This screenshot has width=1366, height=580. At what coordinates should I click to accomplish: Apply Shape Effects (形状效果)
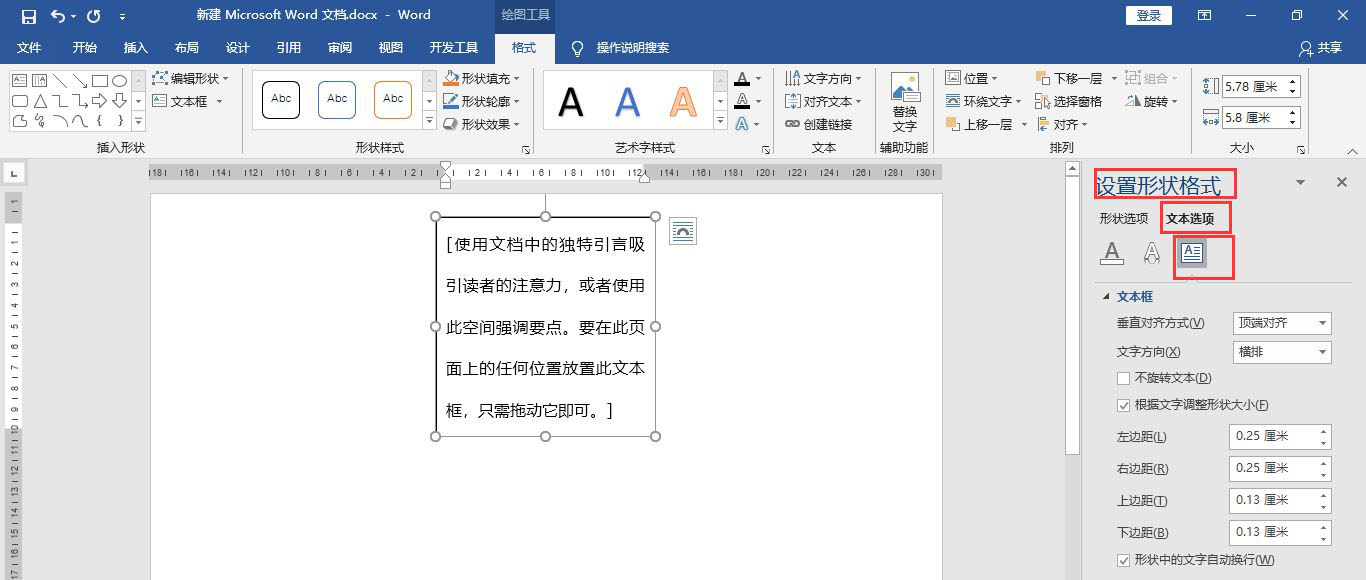484,123
